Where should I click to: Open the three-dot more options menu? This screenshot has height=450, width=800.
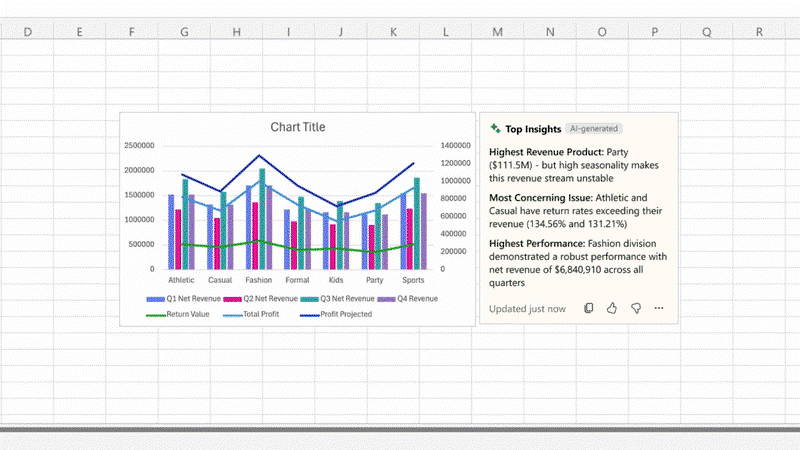coord(658,308)
